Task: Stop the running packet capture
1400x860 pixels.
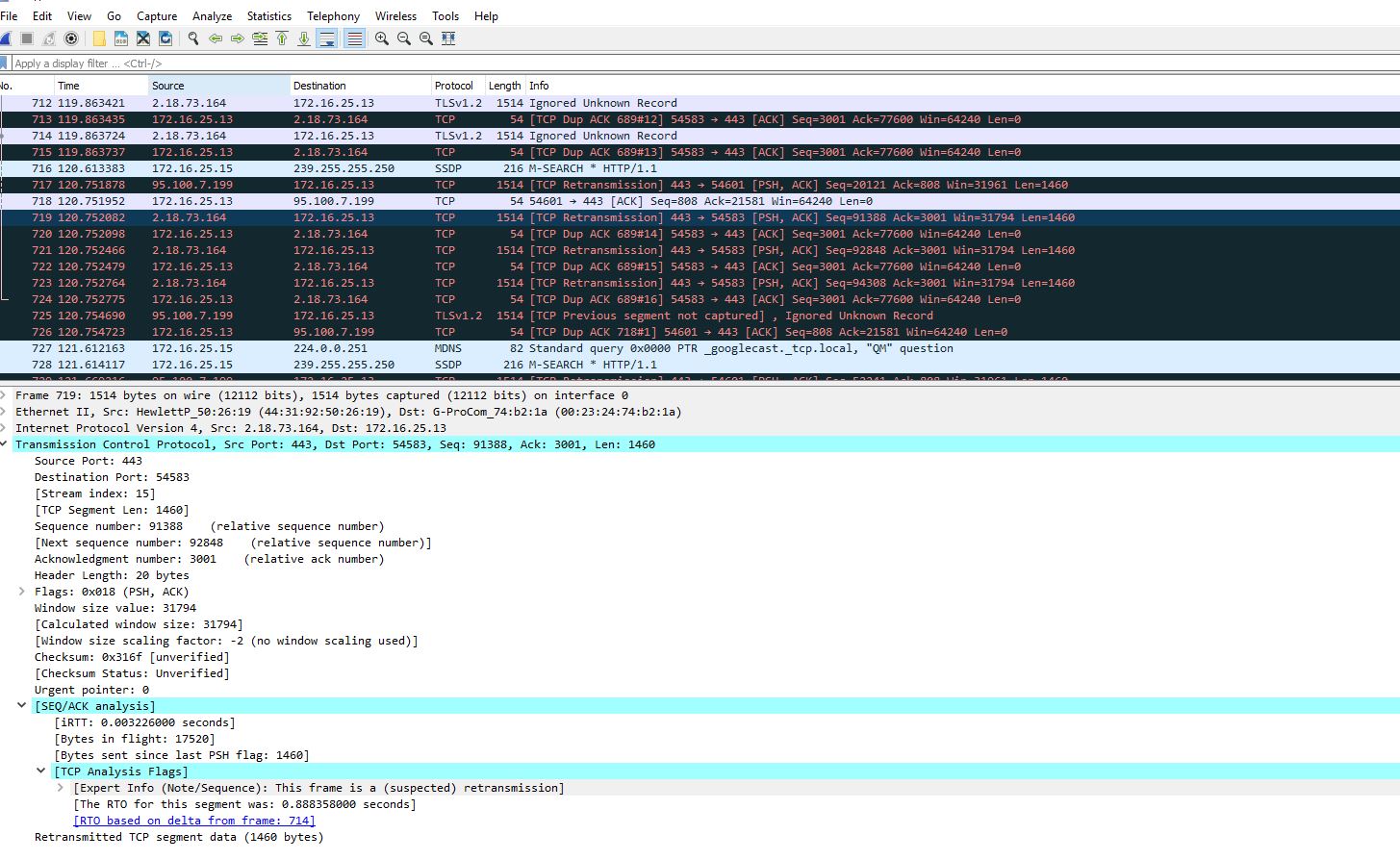Action: pos(27,38)
